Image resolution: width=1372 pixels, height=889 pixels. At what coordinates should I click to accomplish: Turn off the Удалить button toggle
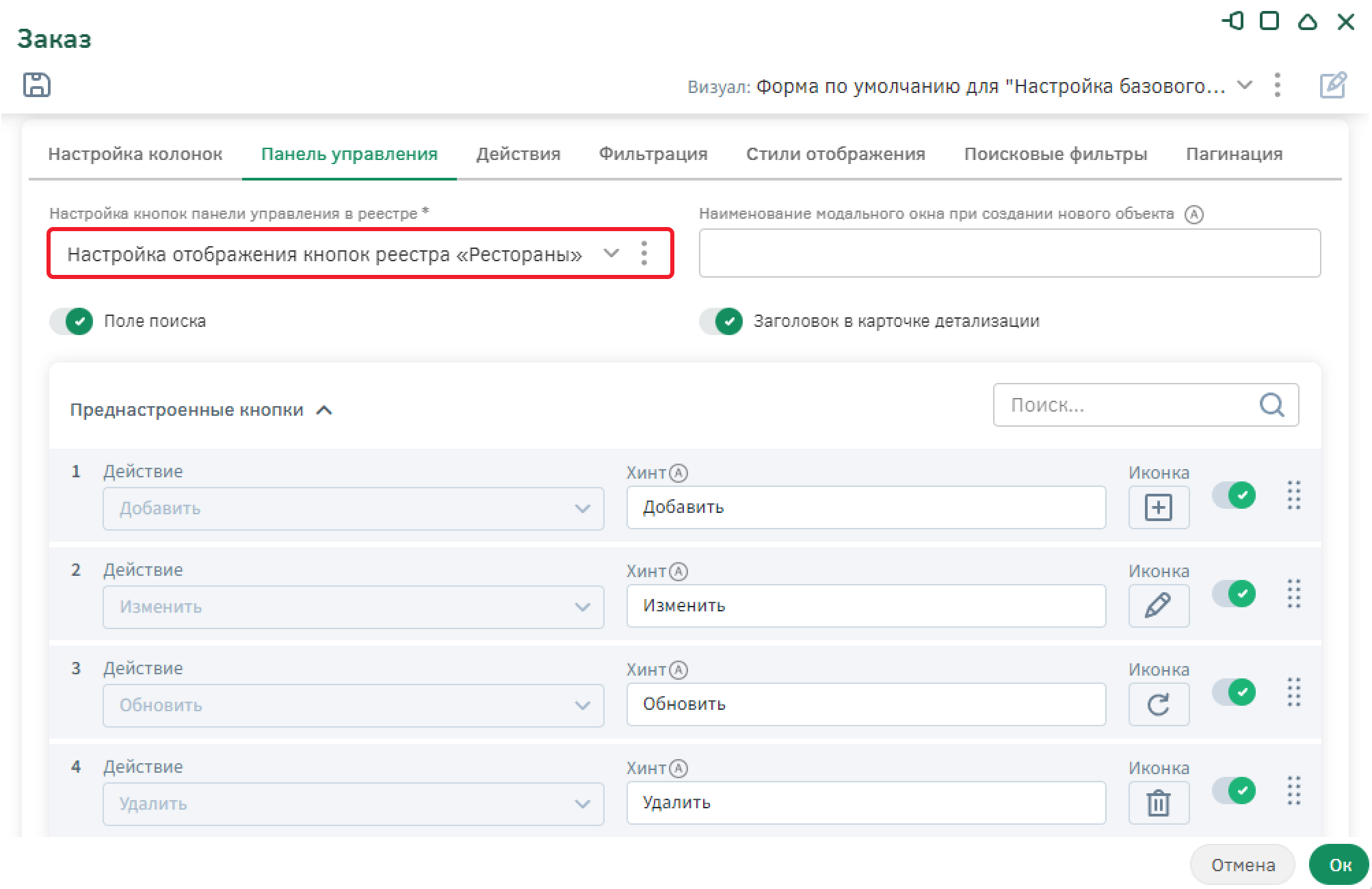[x=1234, y=791]
